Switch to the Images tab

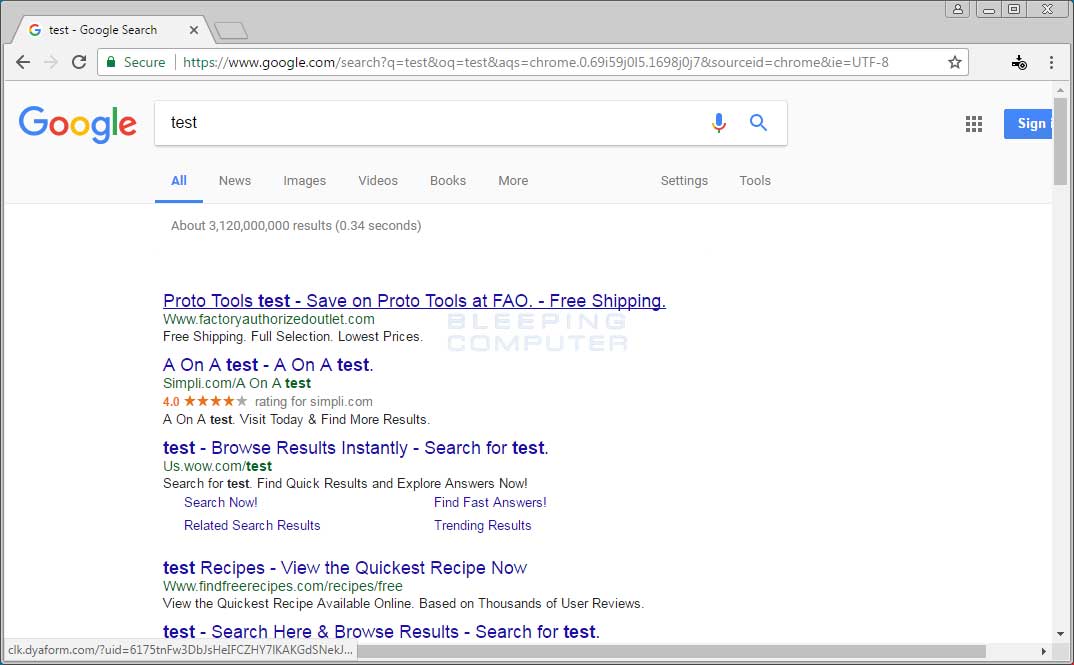pos(304,181)
